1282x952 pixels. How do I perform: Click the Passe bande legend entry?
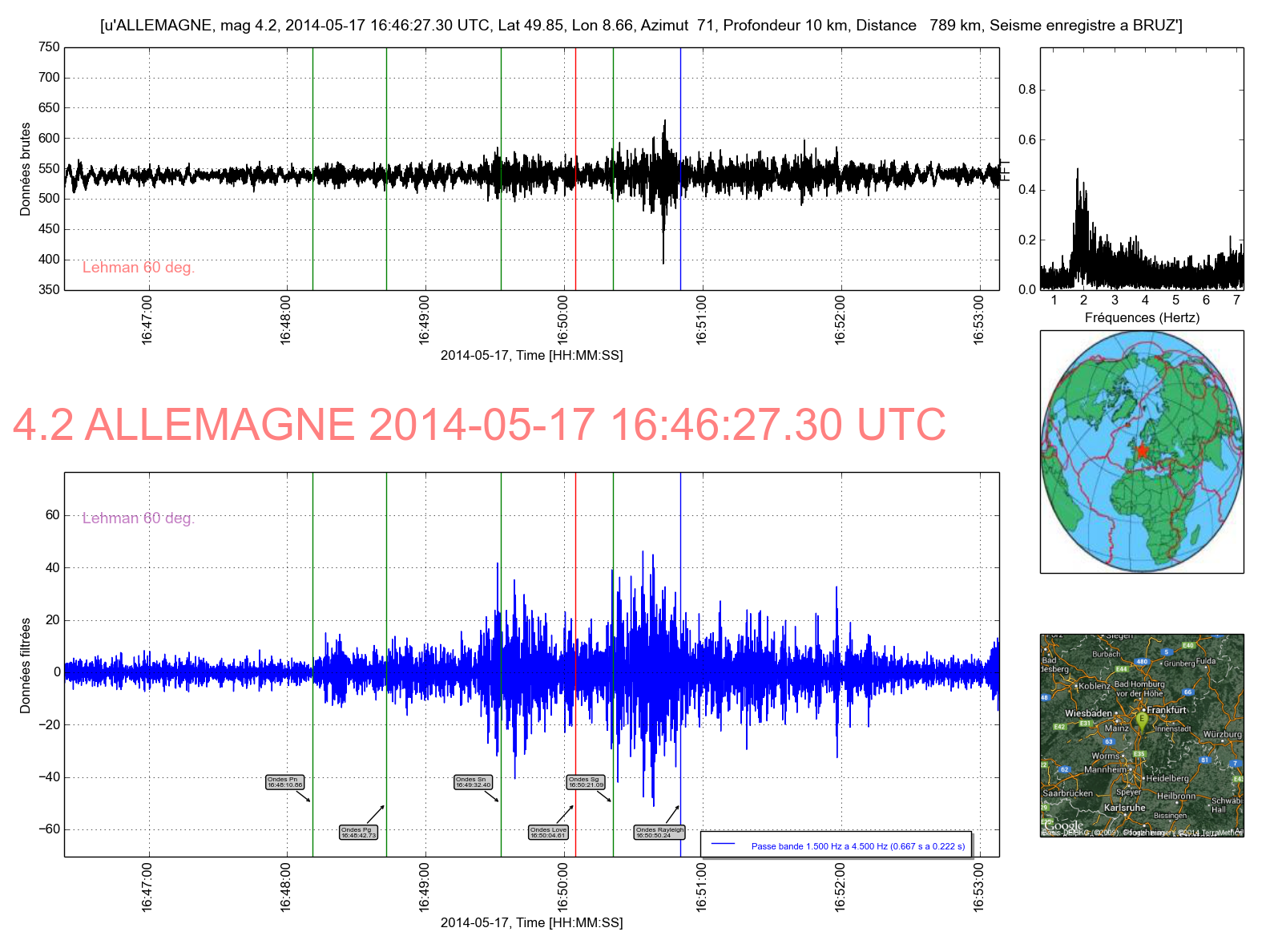[x=836, y=845]
